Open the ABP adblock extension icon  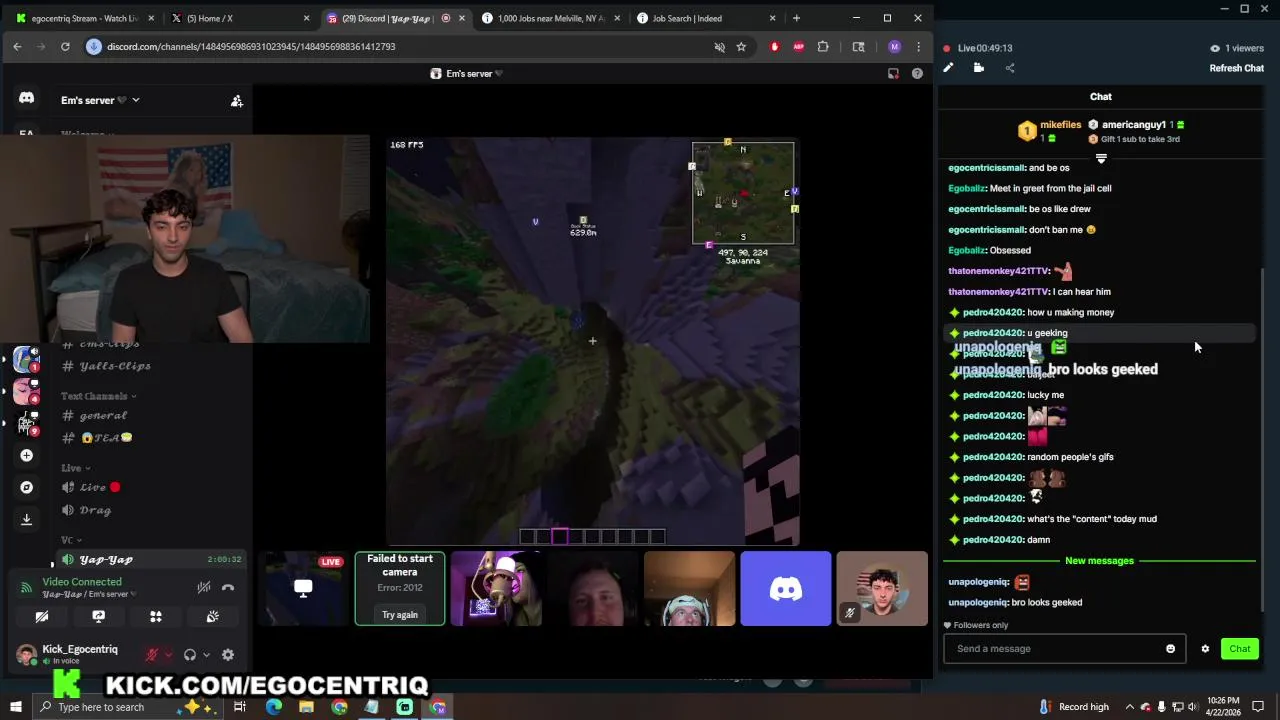point(798,47)
